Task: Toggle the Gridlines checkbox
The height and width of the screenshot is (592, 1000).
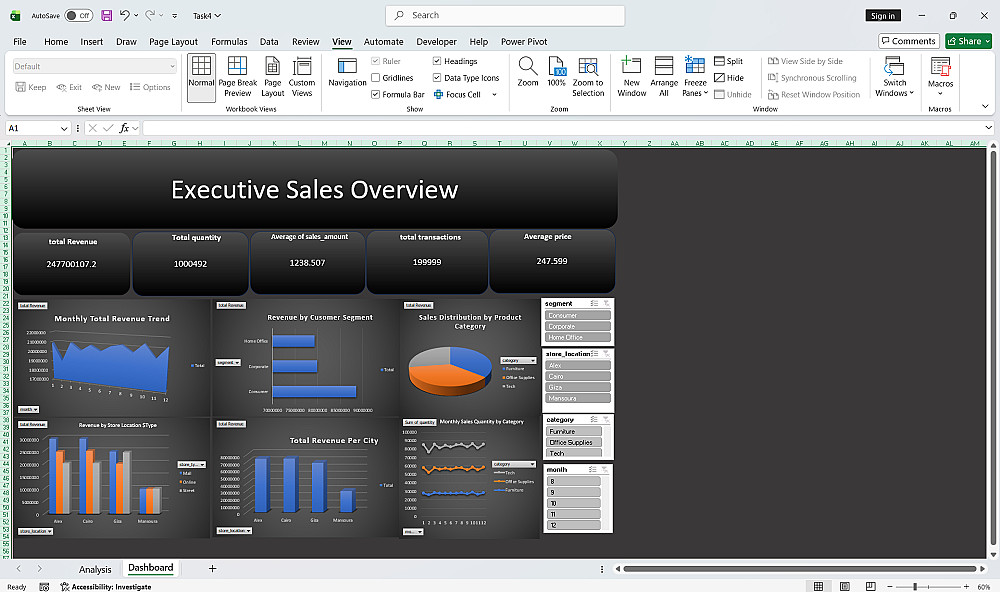Action: coord(376,78)
